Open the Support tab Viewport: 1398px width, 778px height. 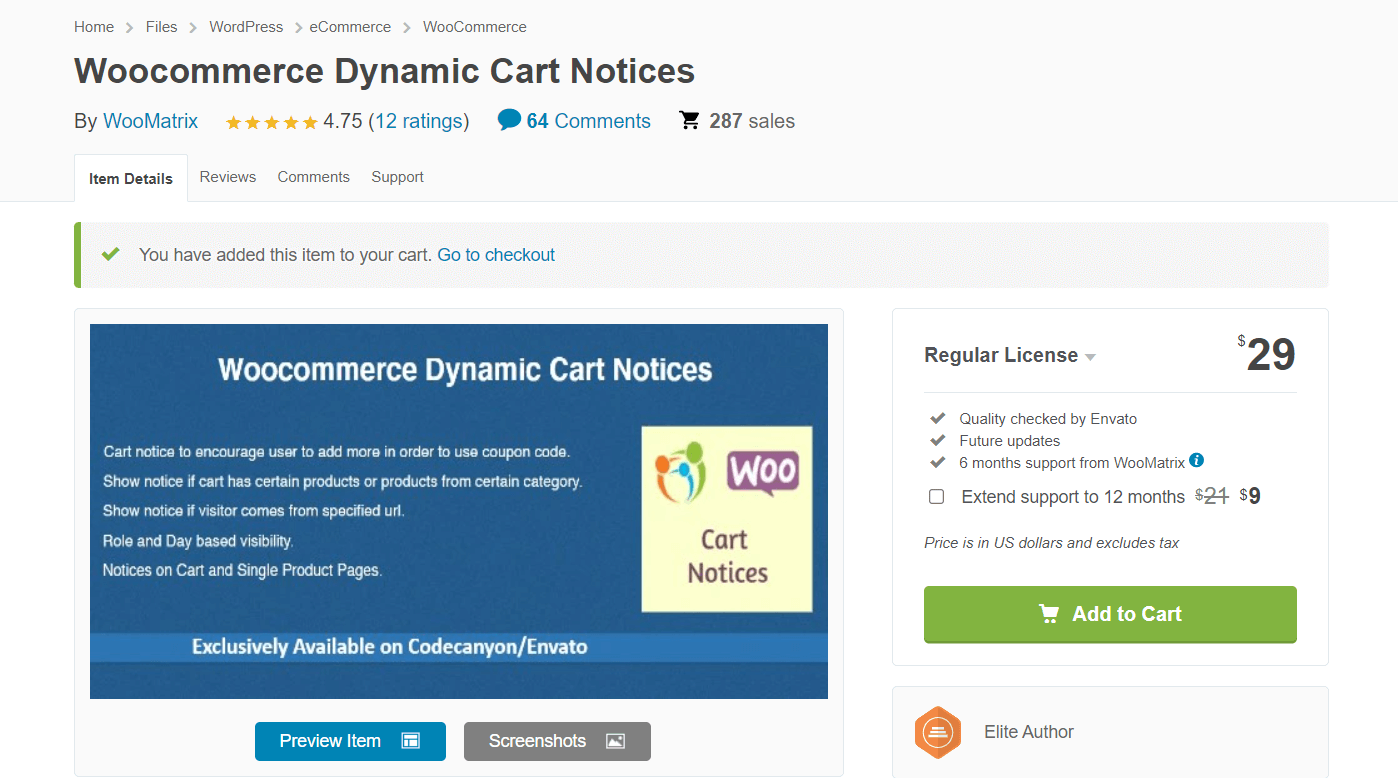tap(397, 177)
